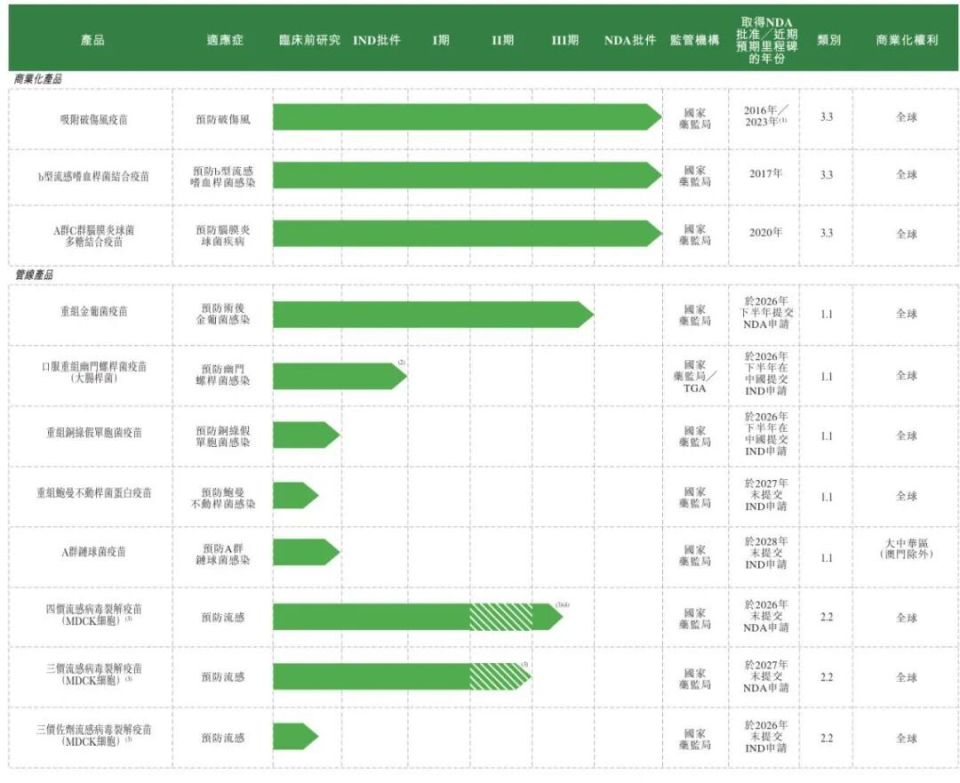Click the 吸附破傷風疫苗 product name
The height and width of the screenshot is (783, 960).
pyautogui.click(x=93, y=118)
